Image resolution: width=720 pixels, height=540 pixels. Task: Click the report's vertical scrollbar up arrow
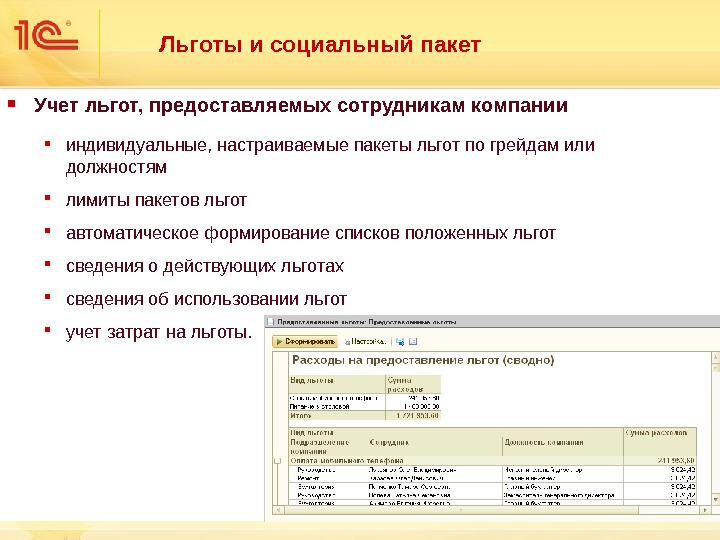pyautogui.click(x=715, y=357)
